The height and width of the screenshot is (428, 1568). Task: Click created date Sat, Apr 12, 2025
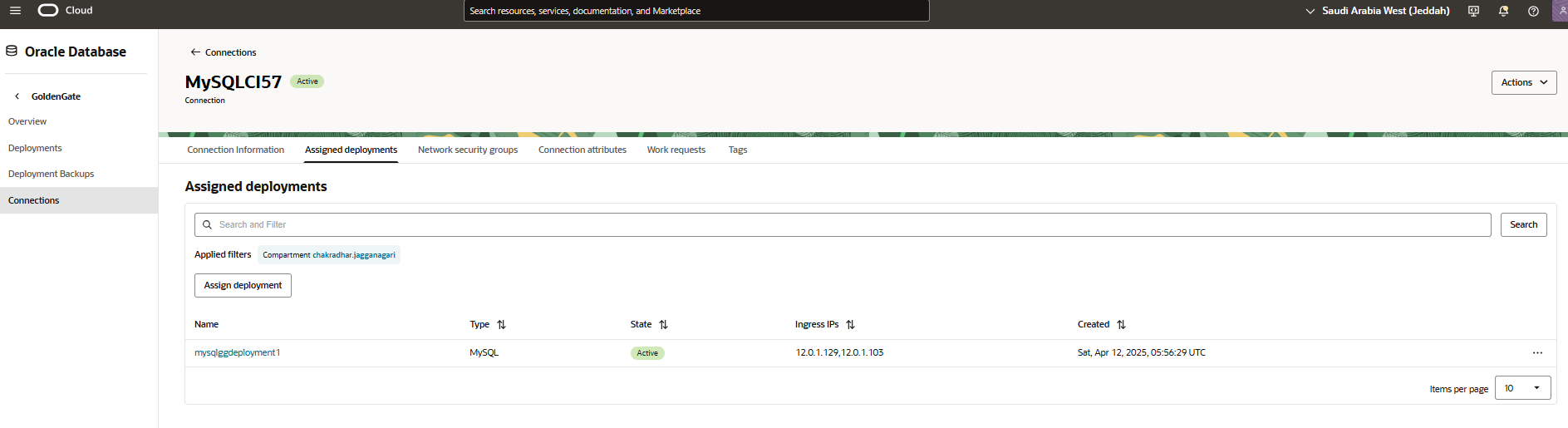[x=1141, y=352]
